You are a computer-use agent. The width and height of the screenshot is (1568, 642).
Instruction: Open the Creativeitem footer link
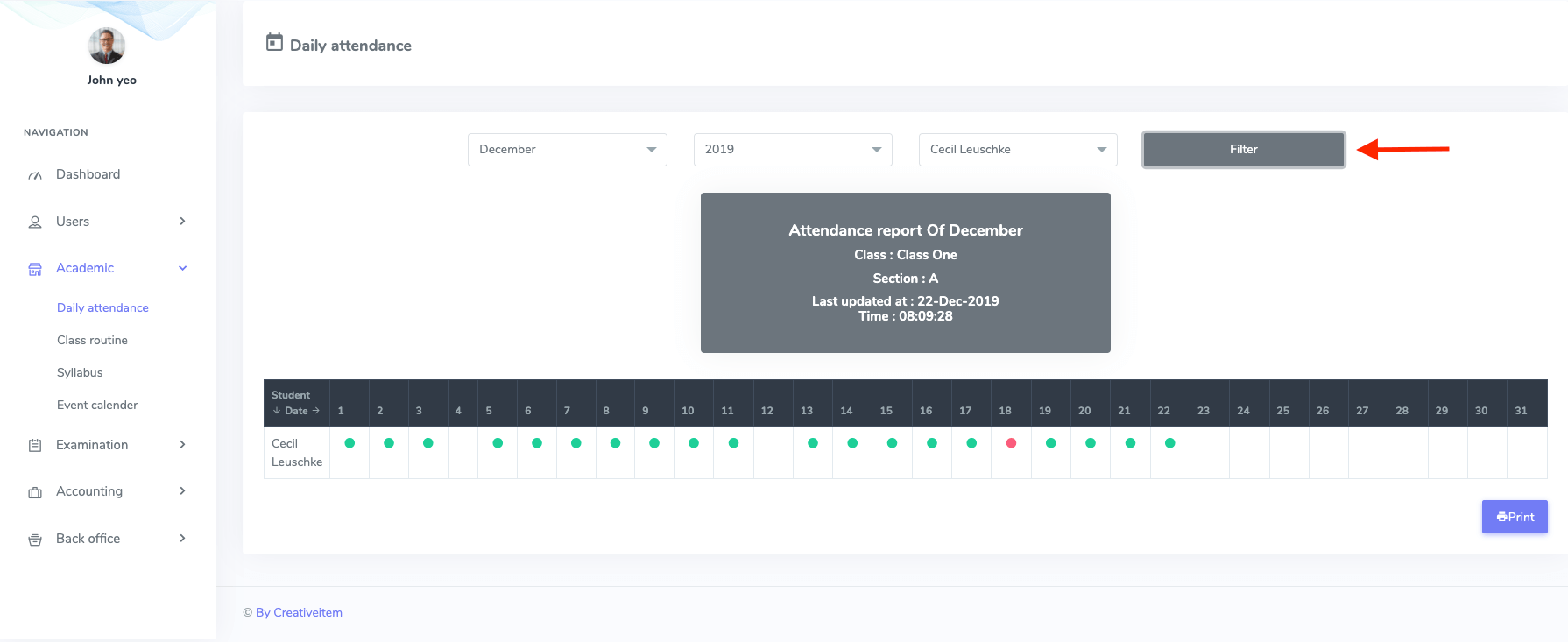coord(299,612)
